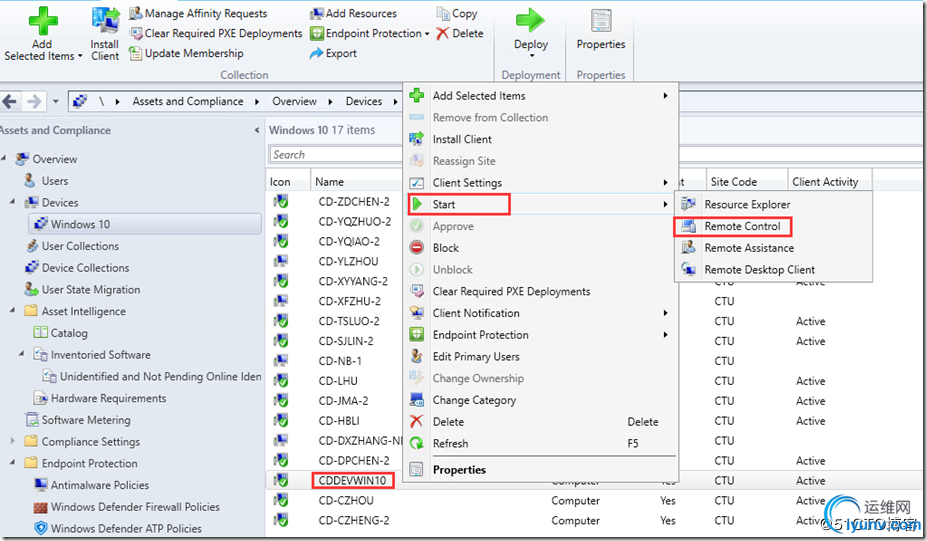Select Device Collections in the tree

[x=85, y=268]
